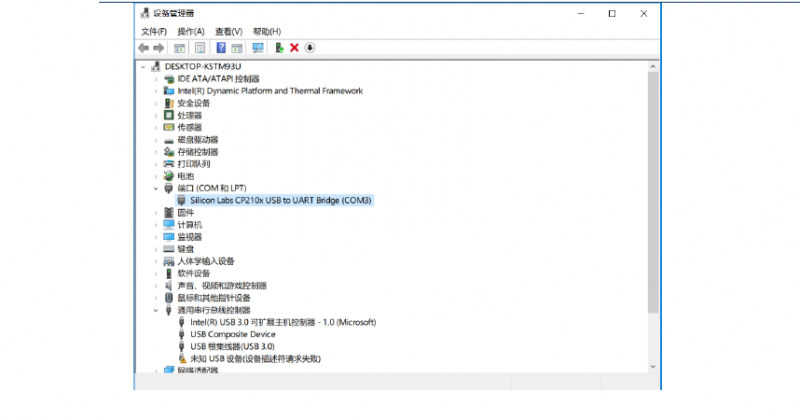Click the vertical scrollbar down arrow
Image resolution: width=800 pixels, height=419 pixels.
point(653,367)
